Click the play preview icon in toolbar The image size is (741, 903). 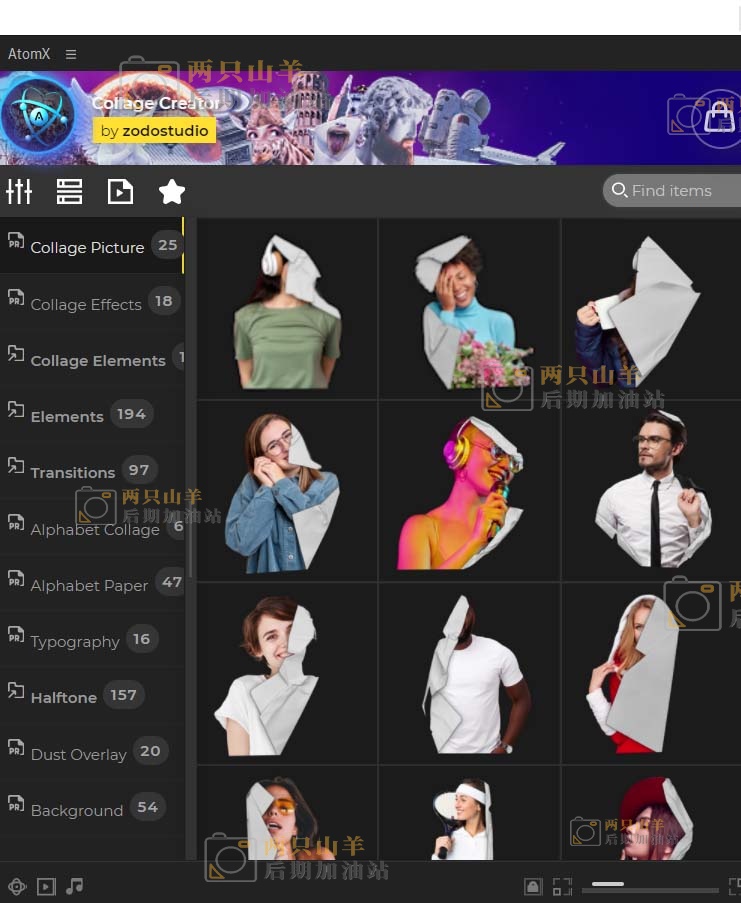120,191
